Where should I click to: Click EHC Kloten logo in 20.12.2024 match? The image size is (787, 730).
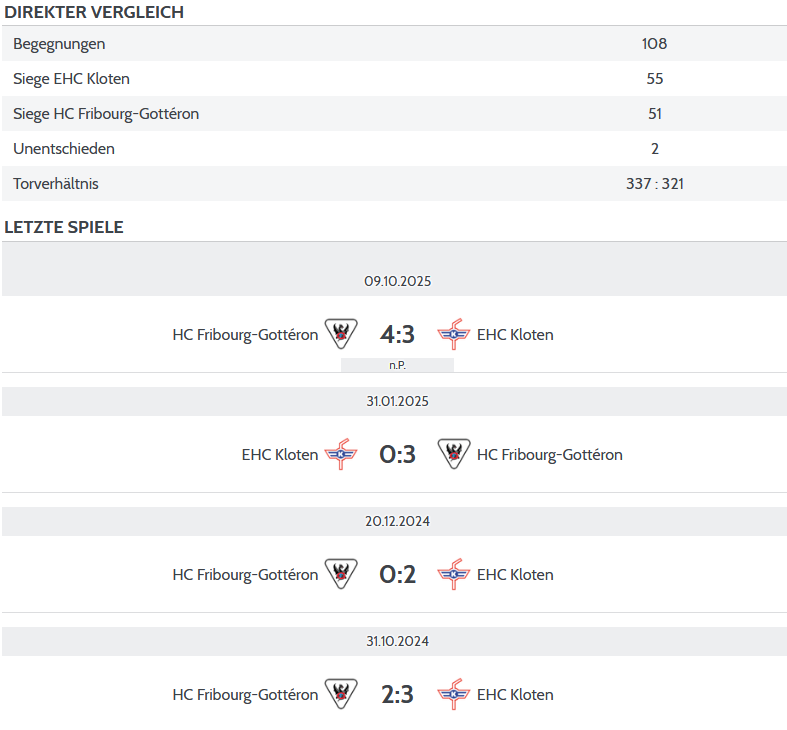454,574
